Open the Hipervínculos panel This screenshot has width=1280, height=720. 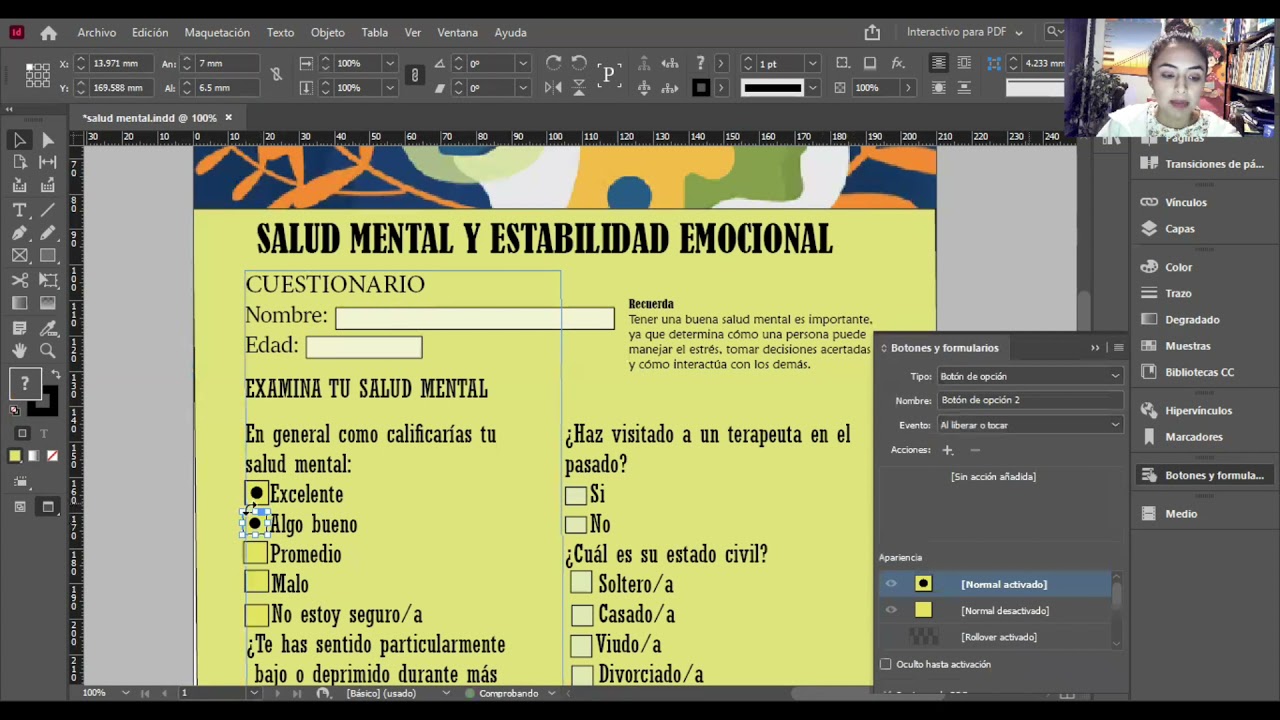1198,410
